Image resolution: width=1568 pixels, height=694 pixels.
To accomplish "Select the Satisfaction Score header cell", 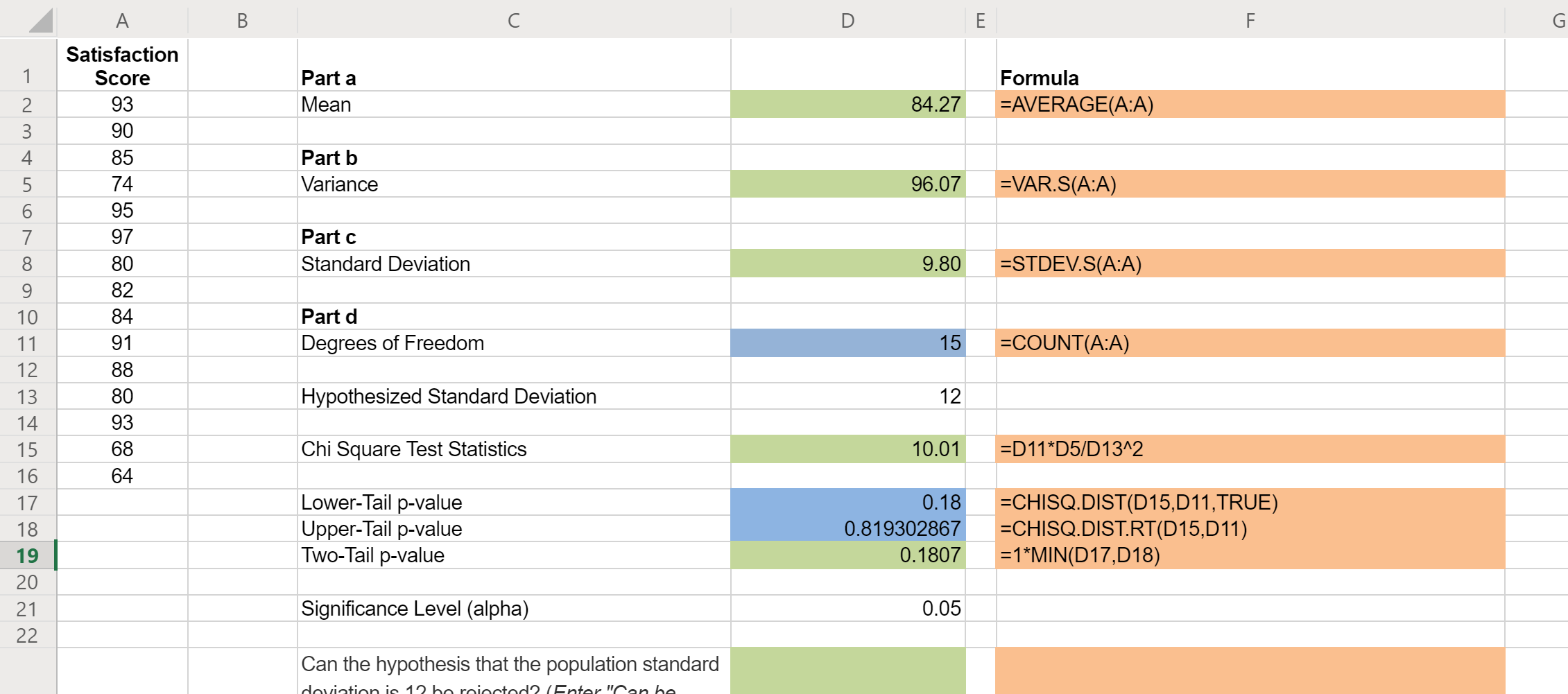I will point(122,65).
